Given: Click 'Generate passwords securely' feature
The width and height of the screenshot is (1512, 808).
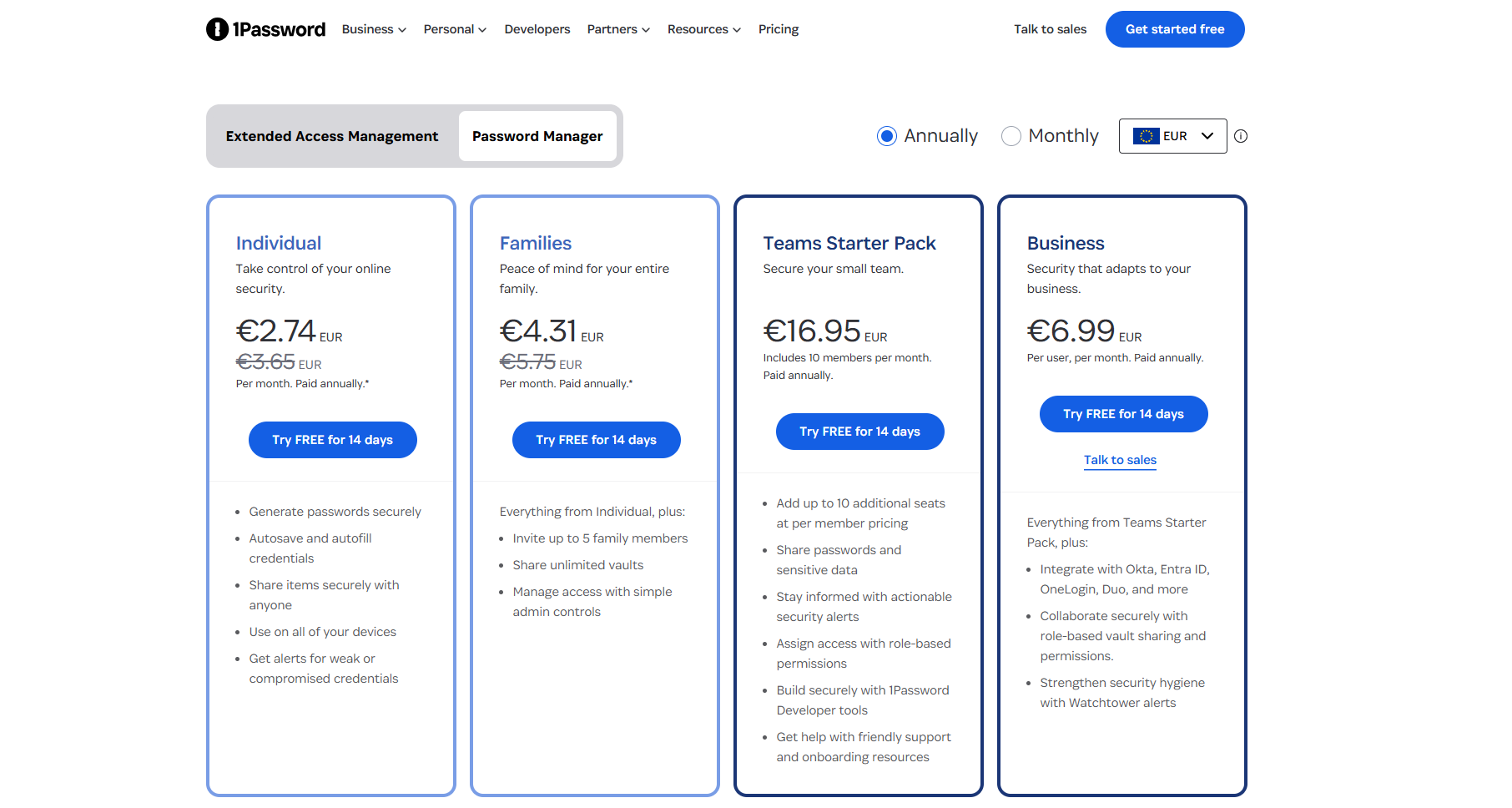Looking at the screenshot, I should 335,512.
